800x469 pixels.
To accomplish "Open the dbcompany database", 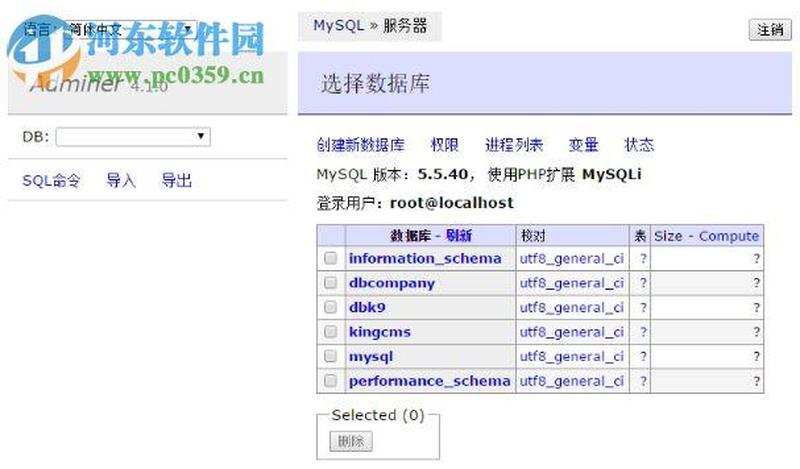I will pos(392,283).
